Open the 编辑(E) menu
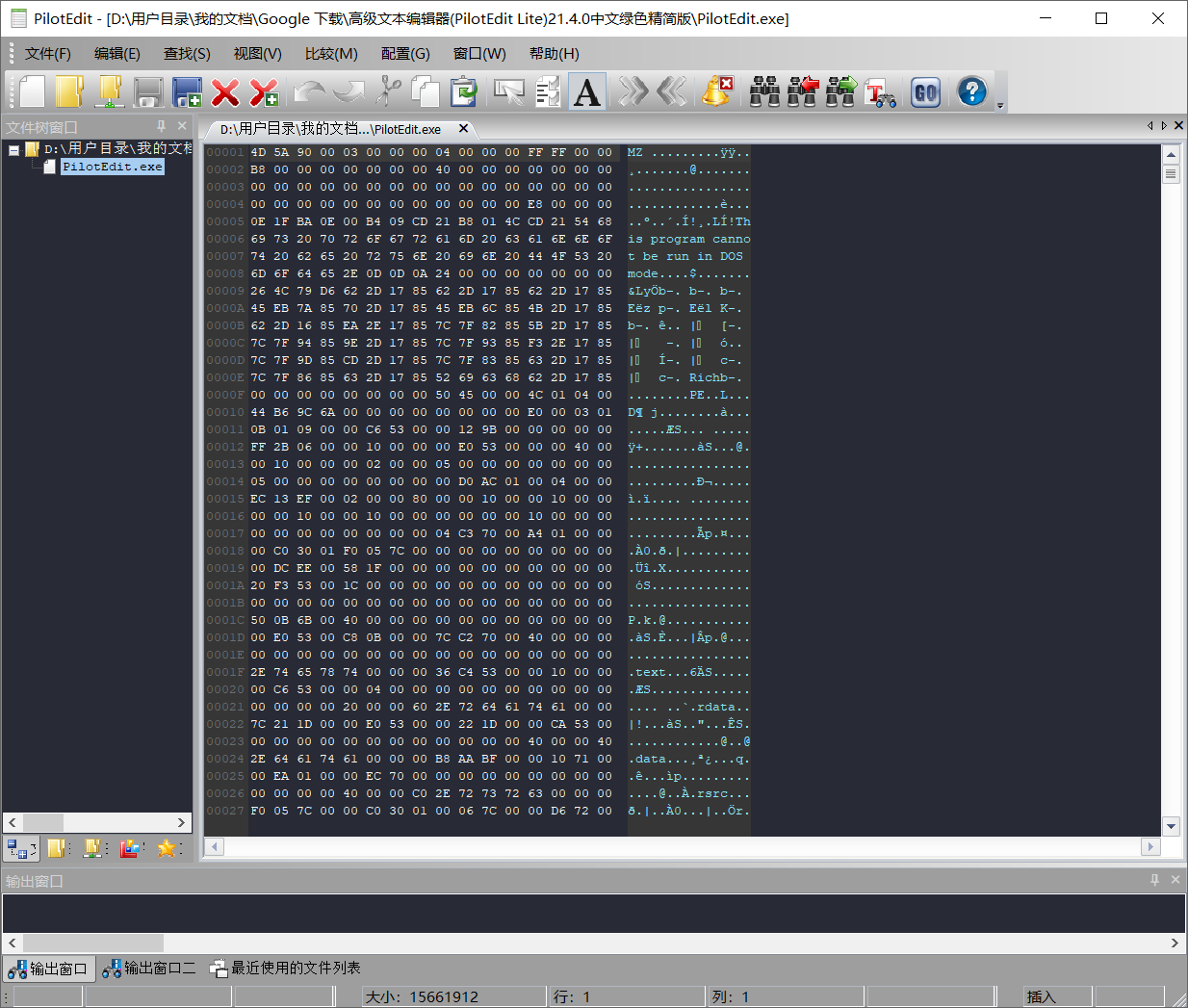The height and width of the screenshot is (1008, 1188). point(117,54)
